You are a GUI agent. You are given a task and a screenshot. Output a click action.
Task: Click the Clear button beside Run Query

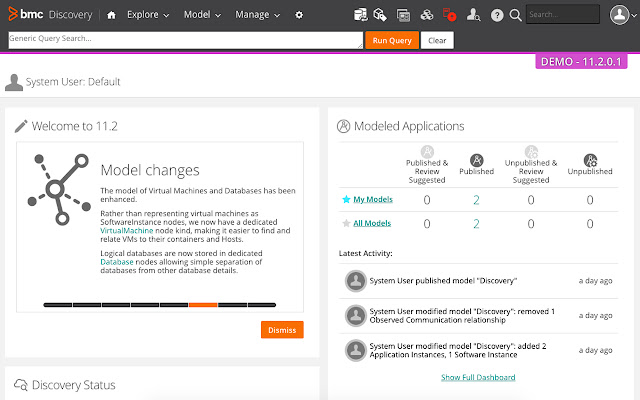click(437, 40)
